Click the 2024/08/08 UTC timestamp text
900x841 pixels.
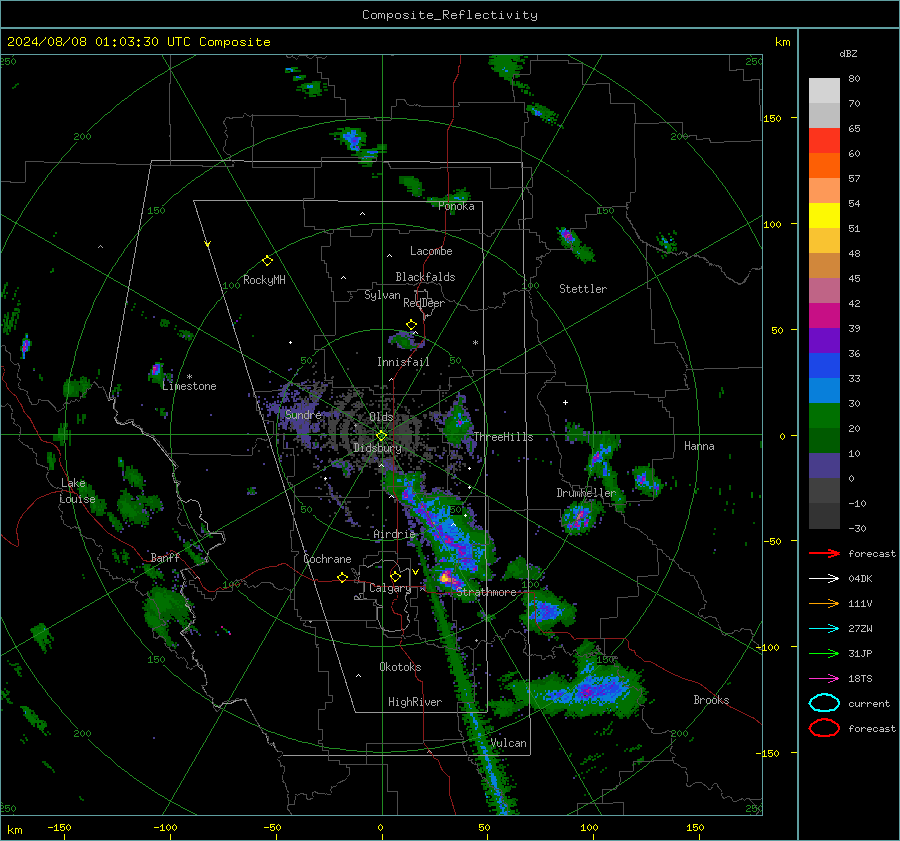pyautogui.click(x=138, y=42)
